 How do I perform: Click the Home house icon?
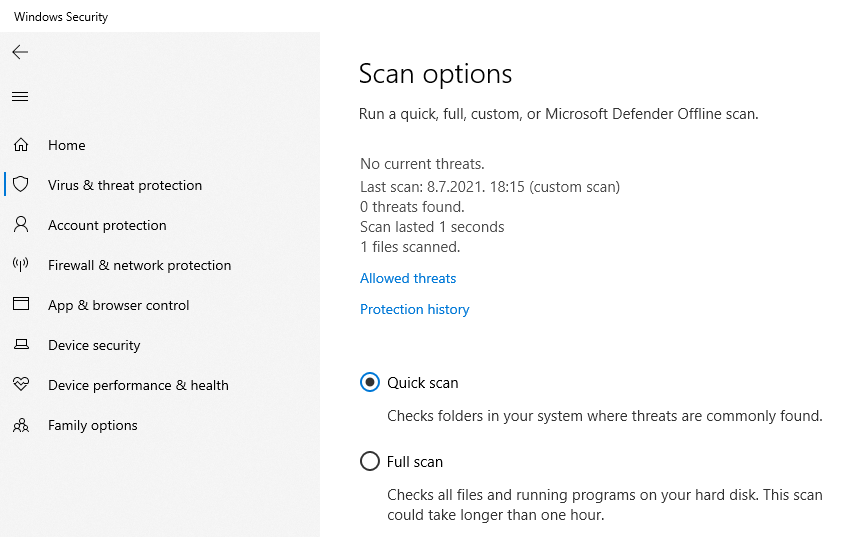(21, 145)
